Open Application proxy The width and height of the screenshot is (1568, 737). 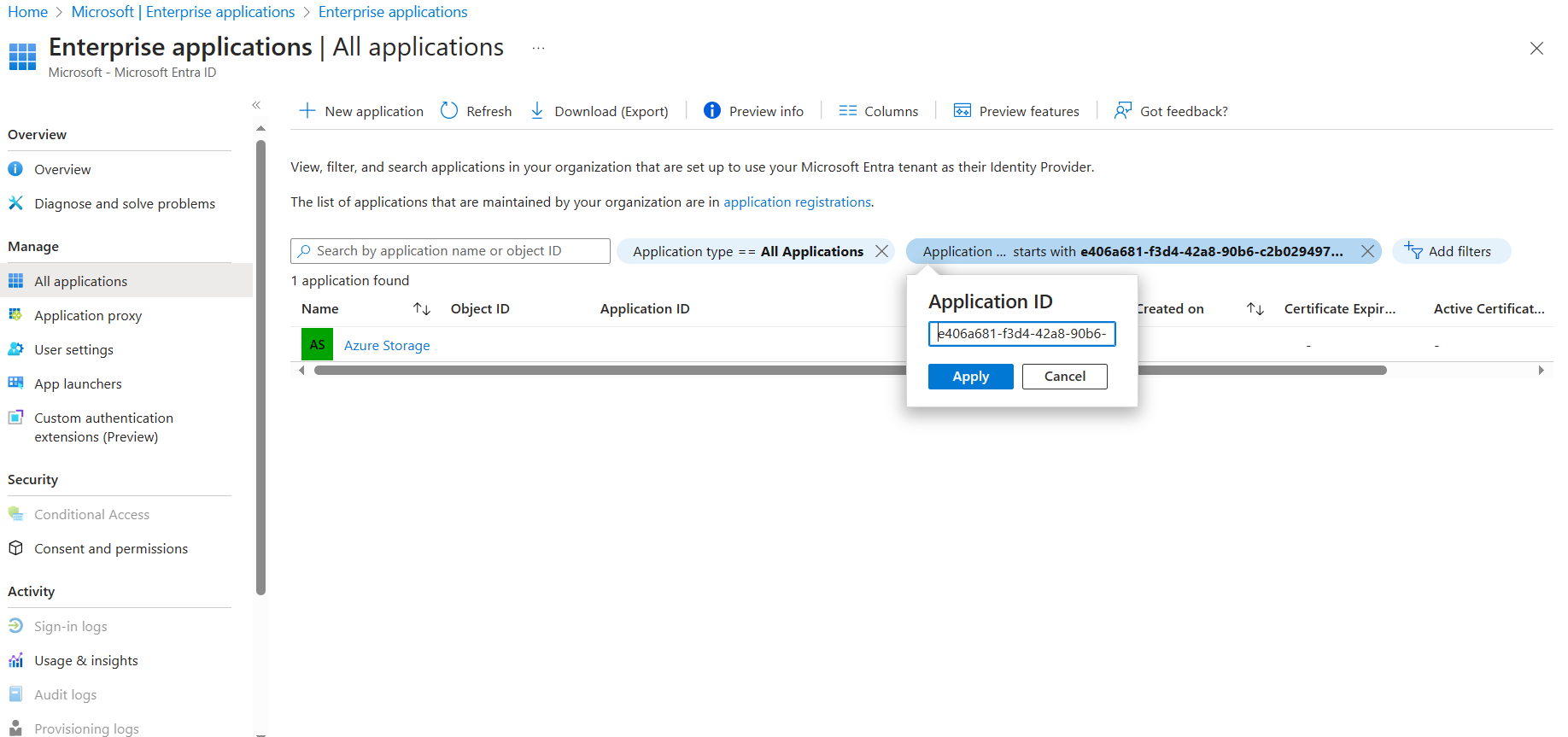(x=88, y=315)
